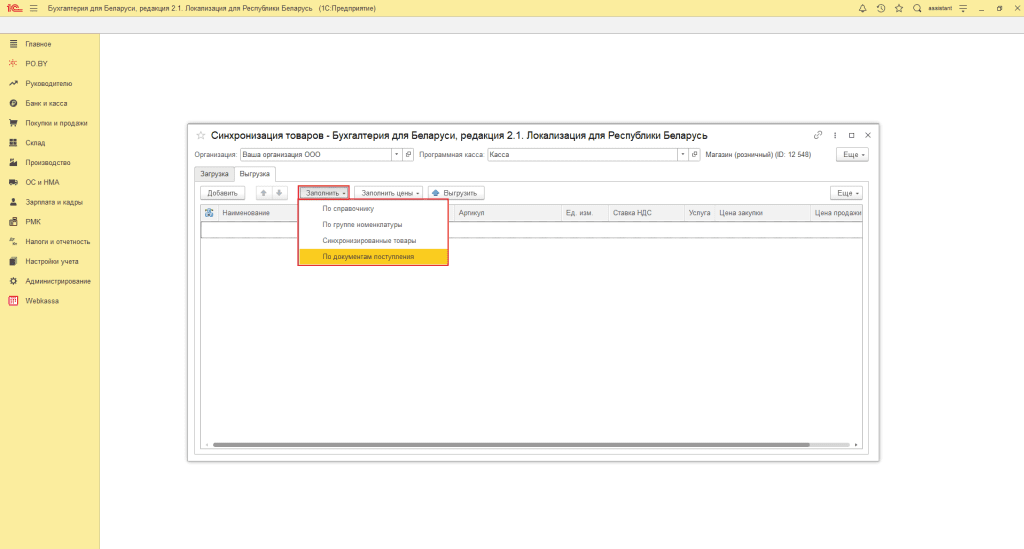Expand the Организация dropdown arrow
This screenshot has height=549, width=1024.
tap(396, 155)
